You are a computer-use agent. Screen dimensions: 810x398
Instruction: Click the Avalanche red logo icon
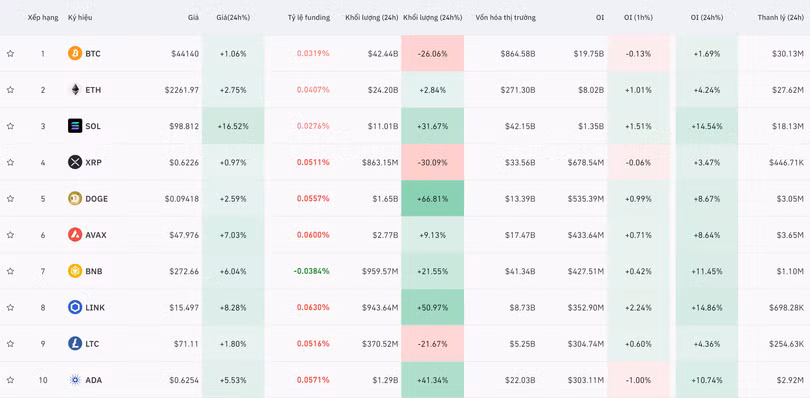coord(75,235)
